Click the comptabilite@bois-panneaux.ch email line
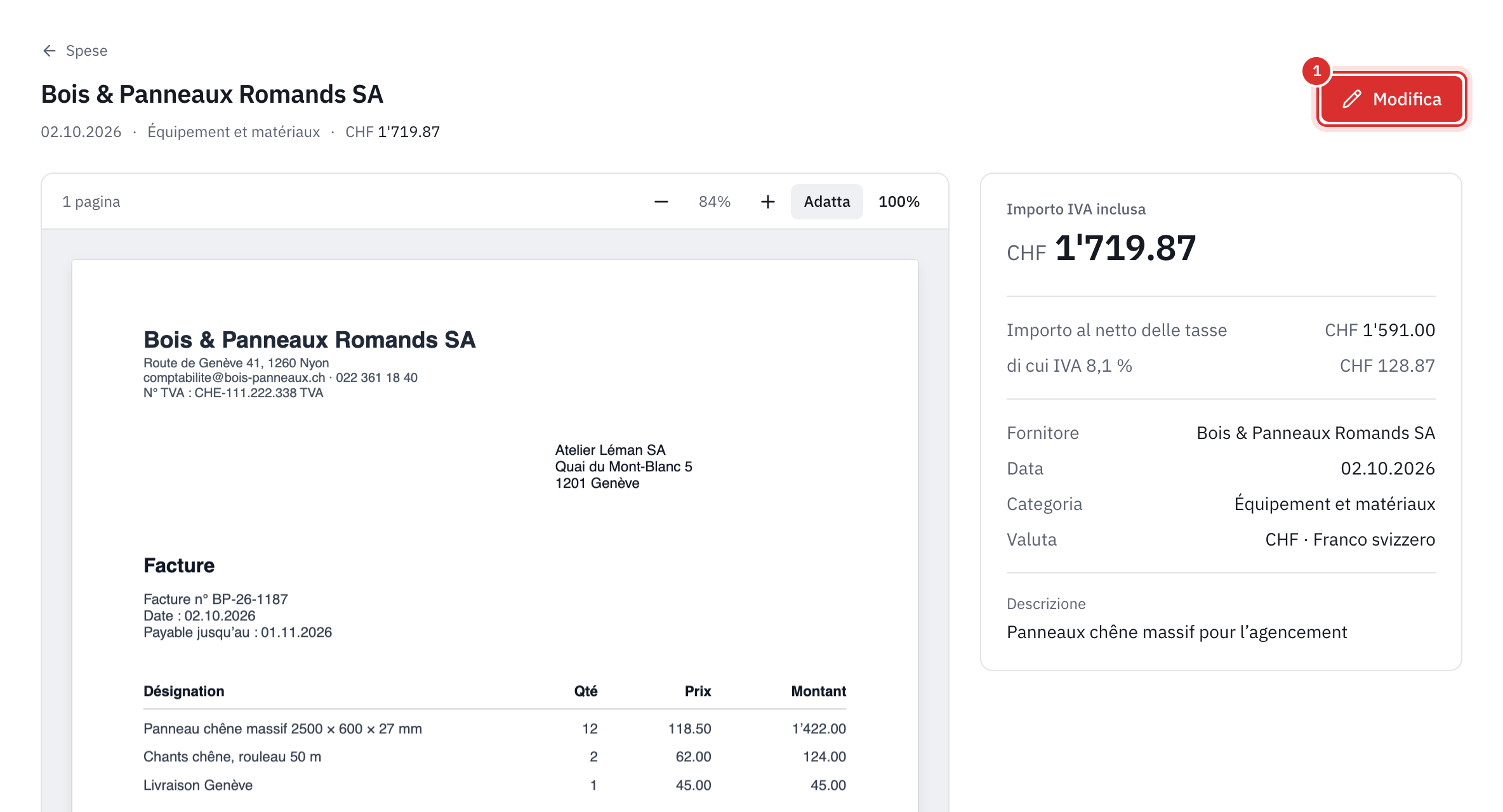 (x=281, y=377)
